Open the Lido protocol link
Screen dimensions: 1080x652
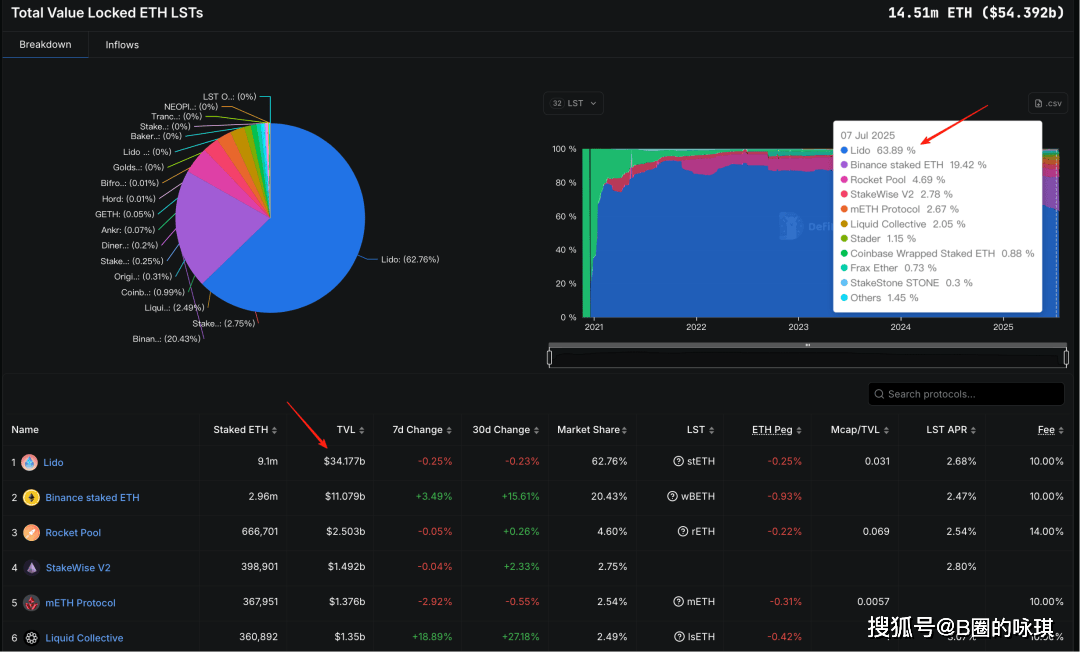tap(53, 463)
